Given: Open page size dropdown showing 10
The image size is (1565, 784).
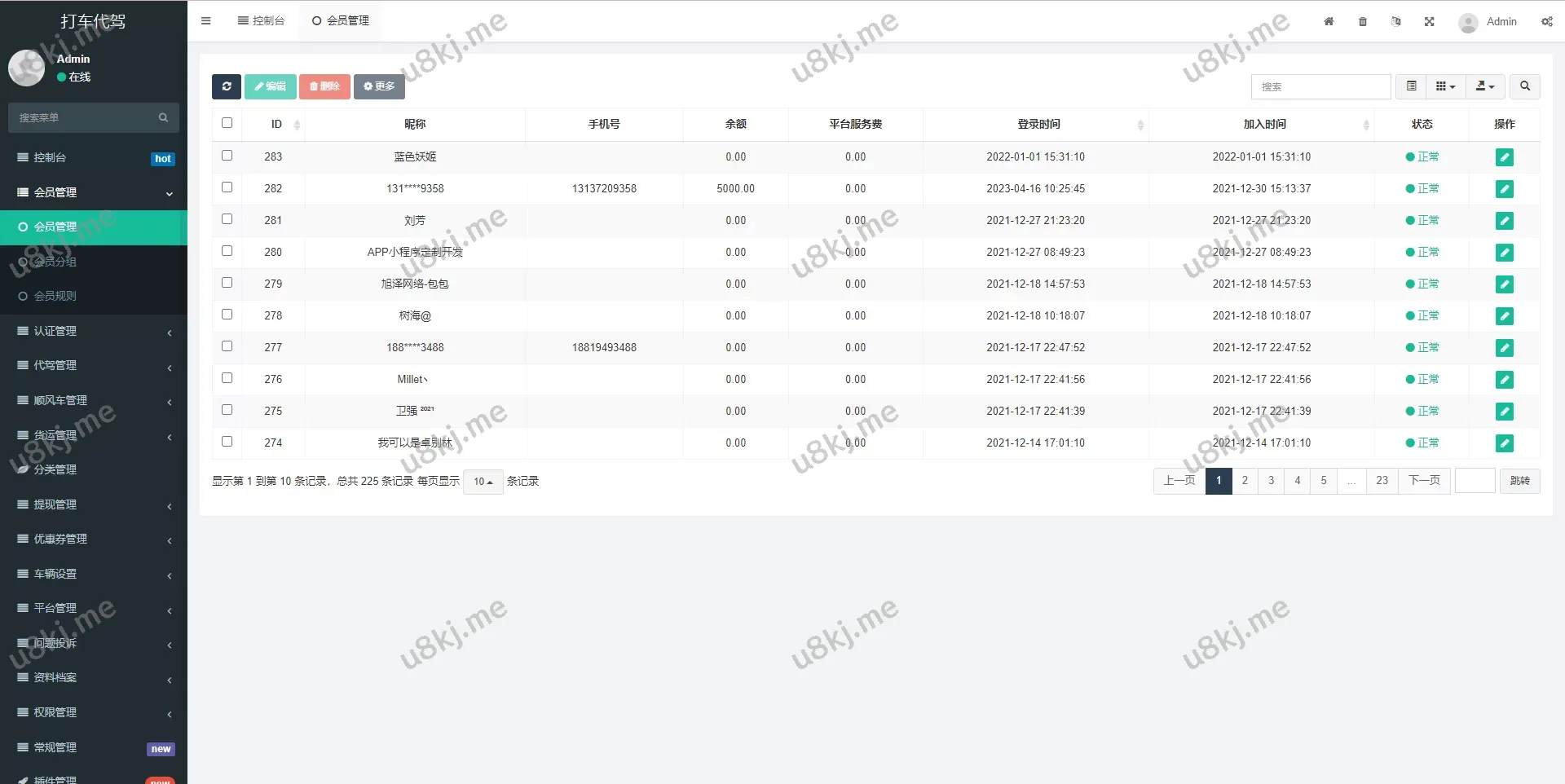Looking at the screenshot, I should (483, 482).
